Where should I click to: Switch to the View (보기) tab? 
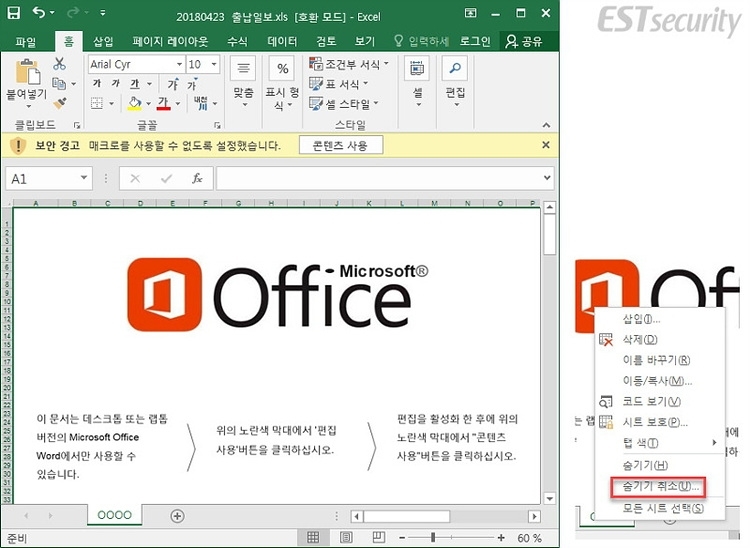click(364, 42)
